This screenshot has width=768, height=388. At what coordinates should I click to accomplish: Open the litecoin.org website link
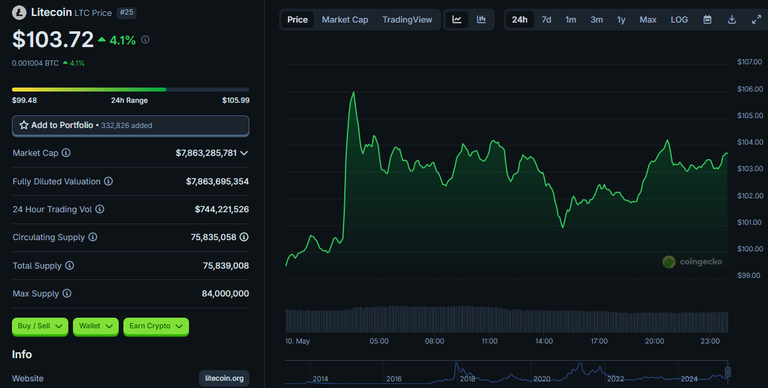pyautogui.click(x=224, y=378)
